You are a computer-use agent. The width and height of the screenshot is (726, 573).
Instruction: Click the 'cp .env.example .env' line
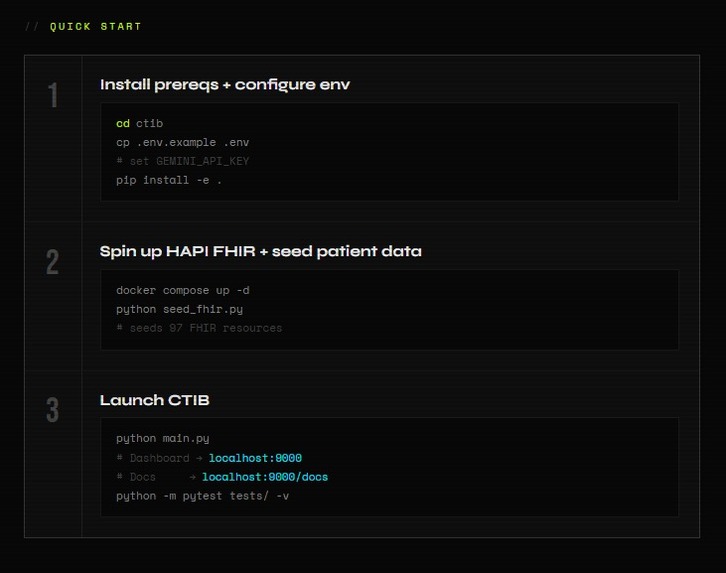click(182, 143)
